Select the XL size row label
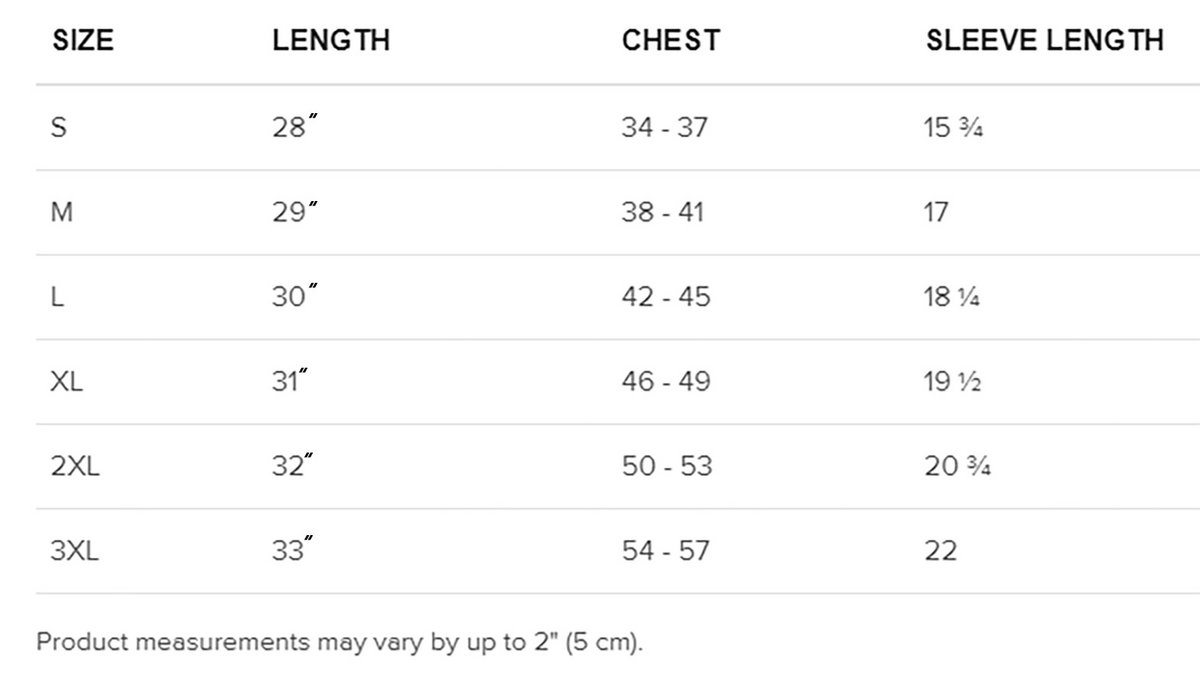This screenshot has height=688, width=1200. (x=67, y=382)
